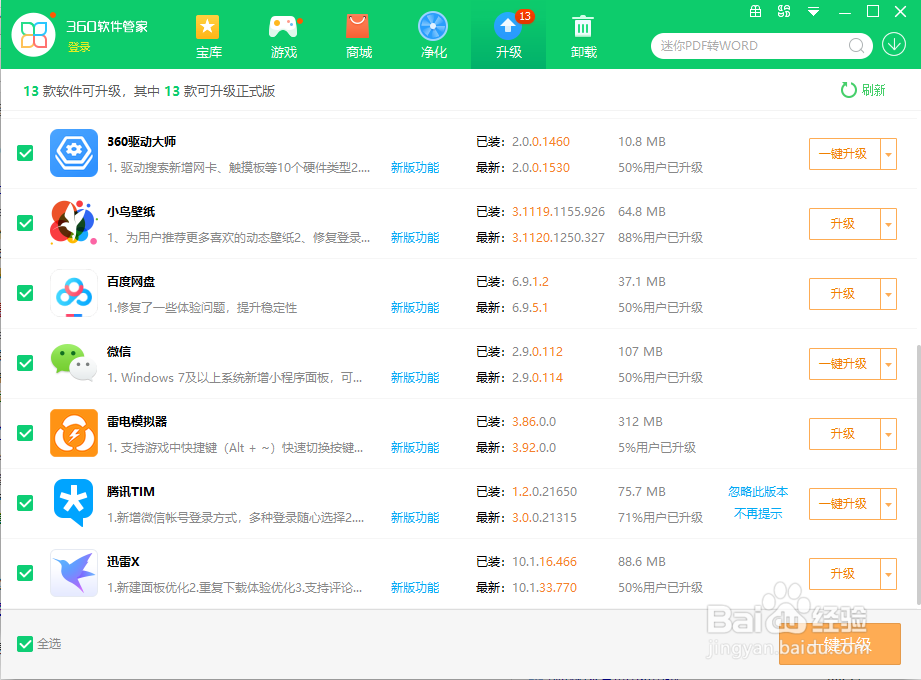Click 升级 button for 雷电模拟器
921x680 pixels.
[844, 434]
